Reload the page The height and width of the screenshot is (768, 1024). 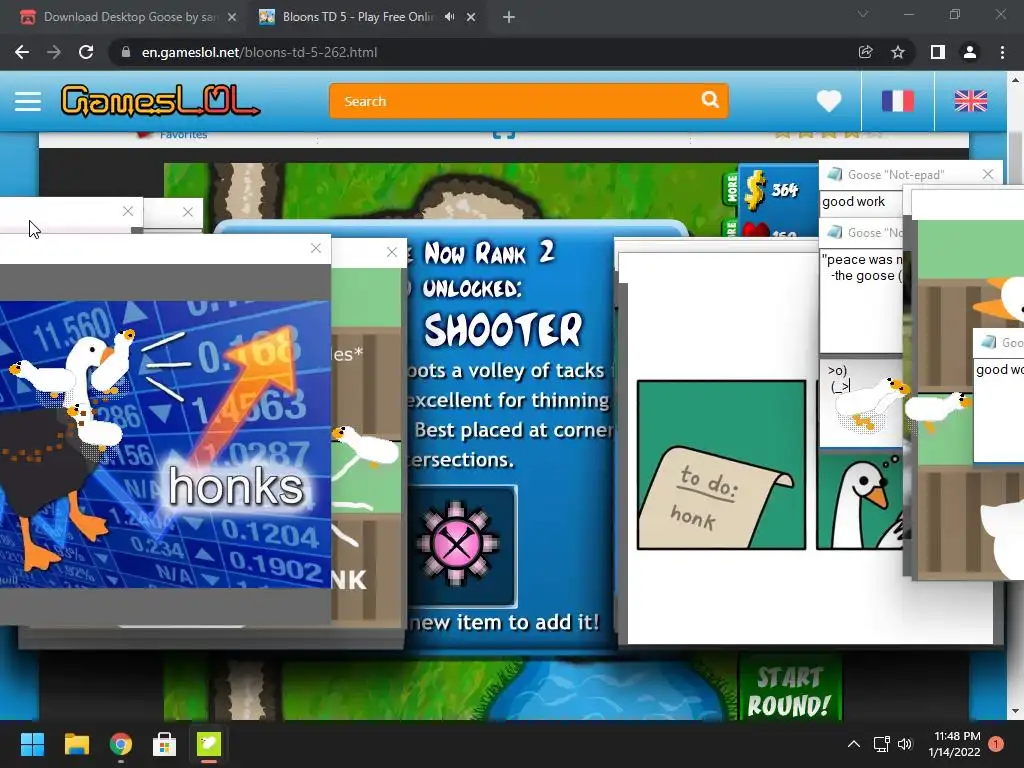[x=86, y=52]
